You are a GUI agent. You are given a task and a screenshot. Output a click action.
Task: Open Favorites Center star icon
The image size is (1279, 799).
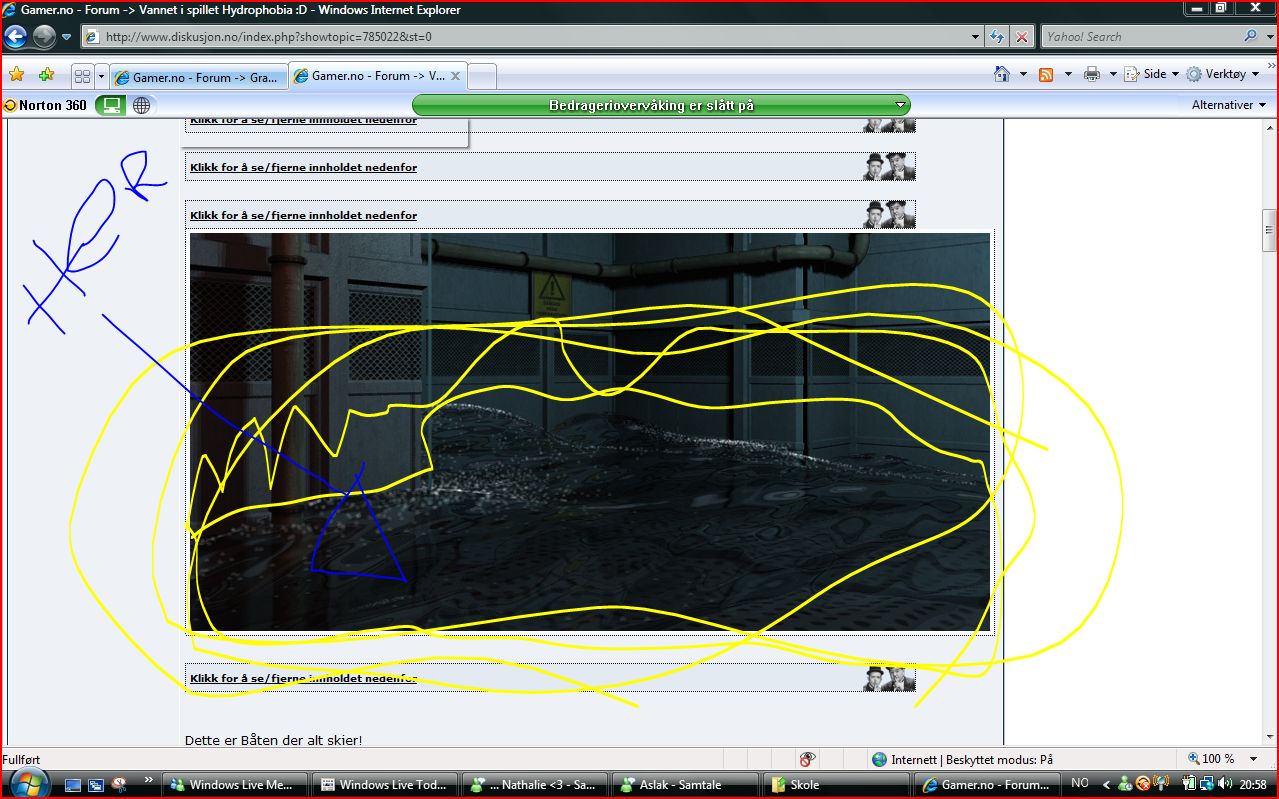pos(17,75)
